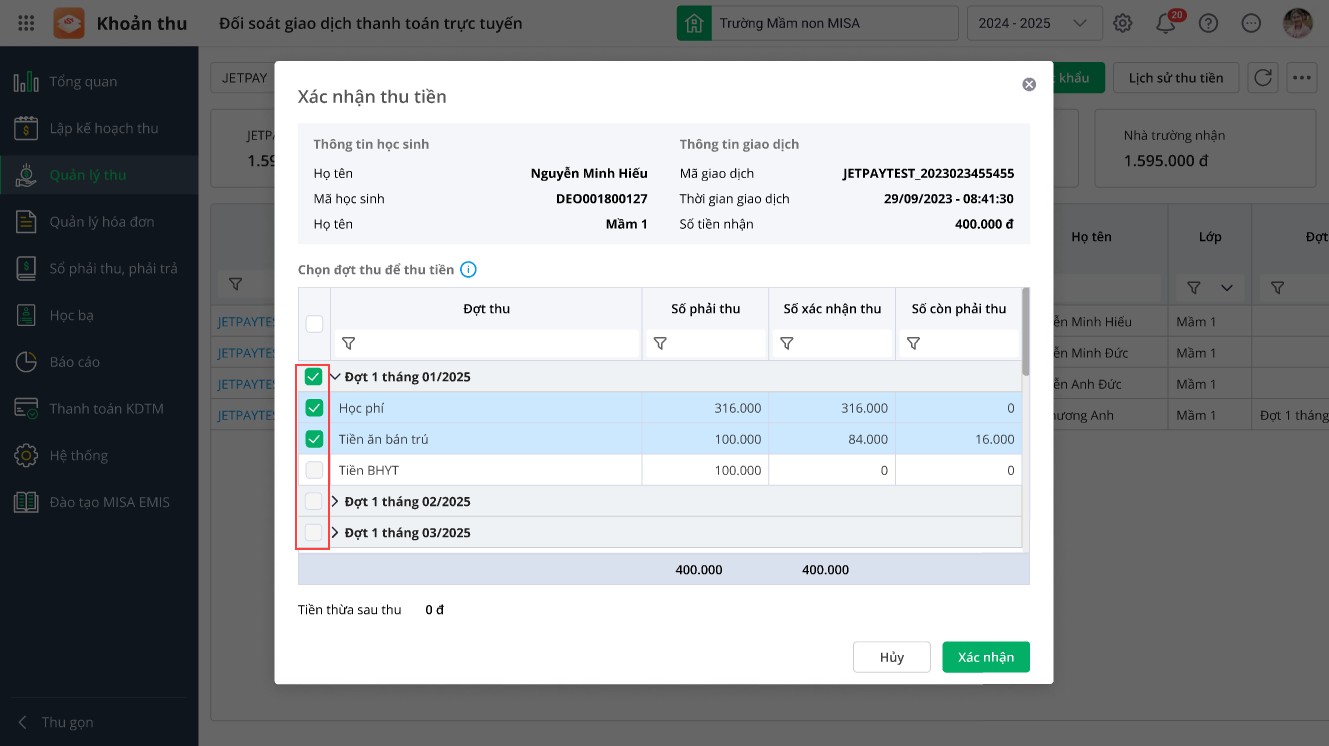Toggle the select-all header checkbox
This screenshot has height=746, width=1329.
[x=314, y=324]
